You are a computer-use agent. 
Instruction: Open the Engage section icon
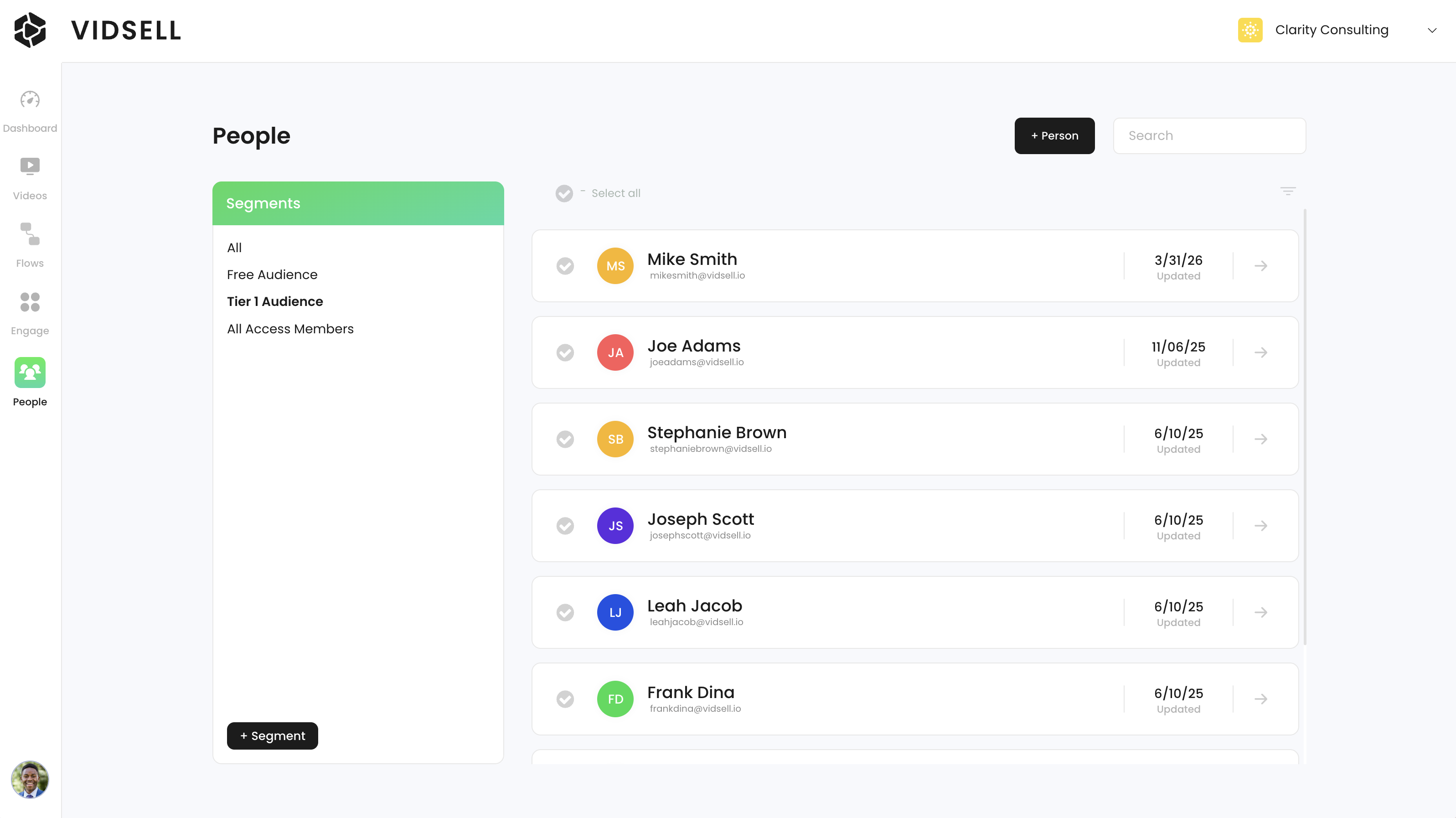tap(30, 302)
